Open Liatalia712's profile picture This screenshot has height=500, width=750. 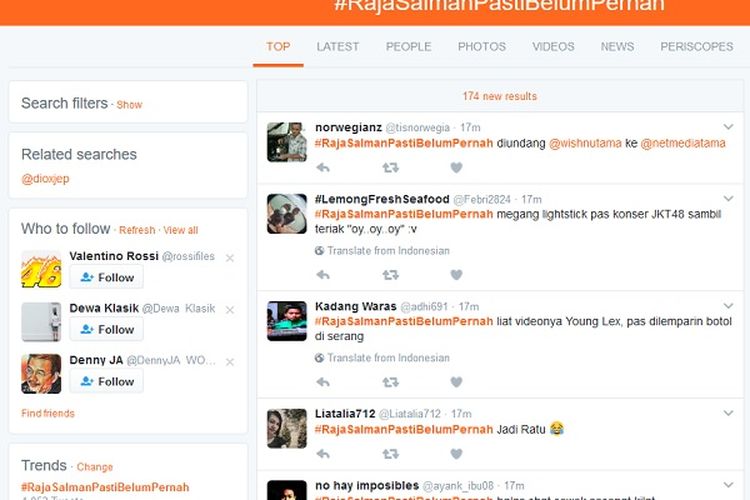[286, 428]
